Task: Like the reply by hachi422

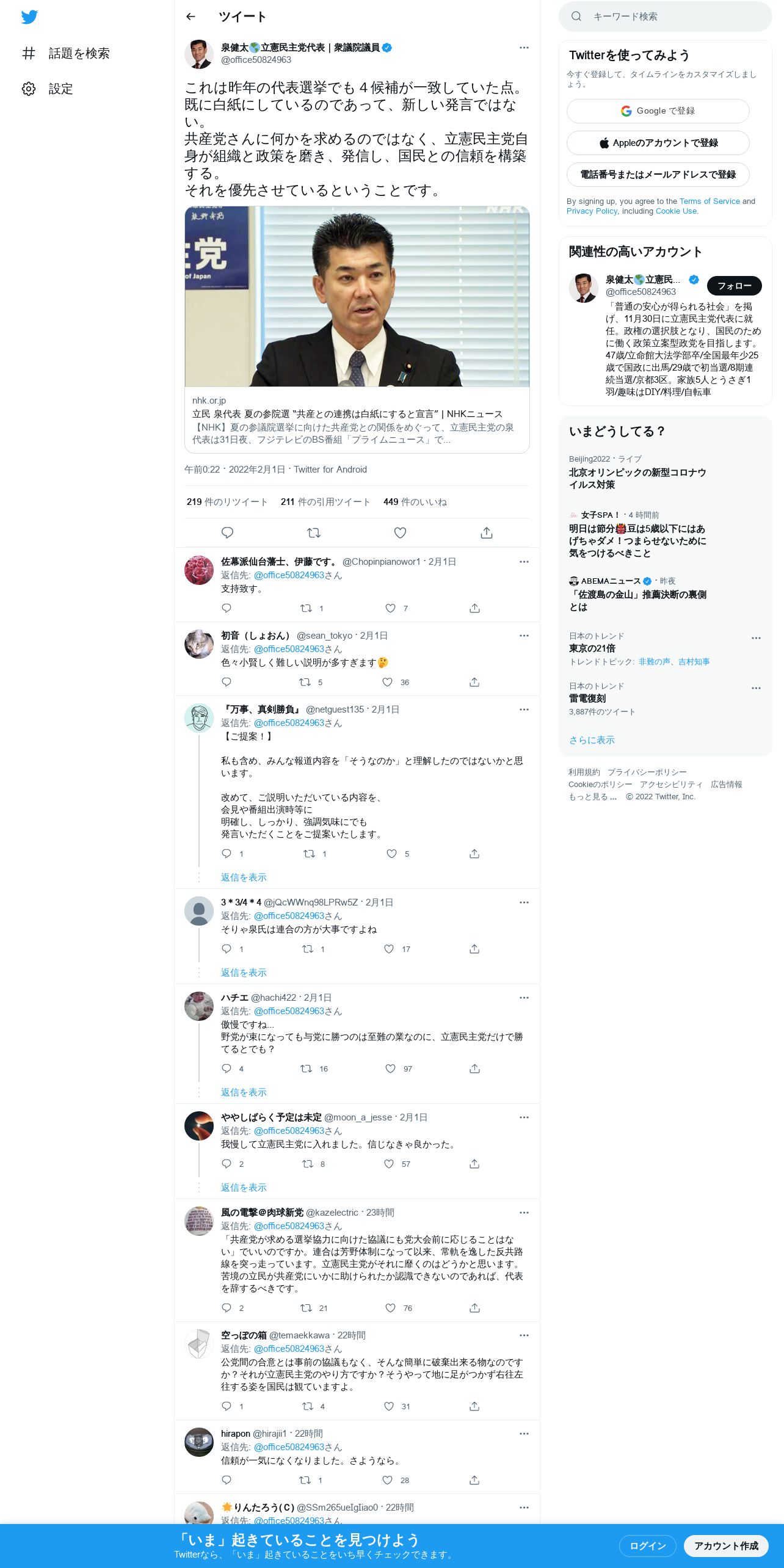Action: pos(391,1069)
